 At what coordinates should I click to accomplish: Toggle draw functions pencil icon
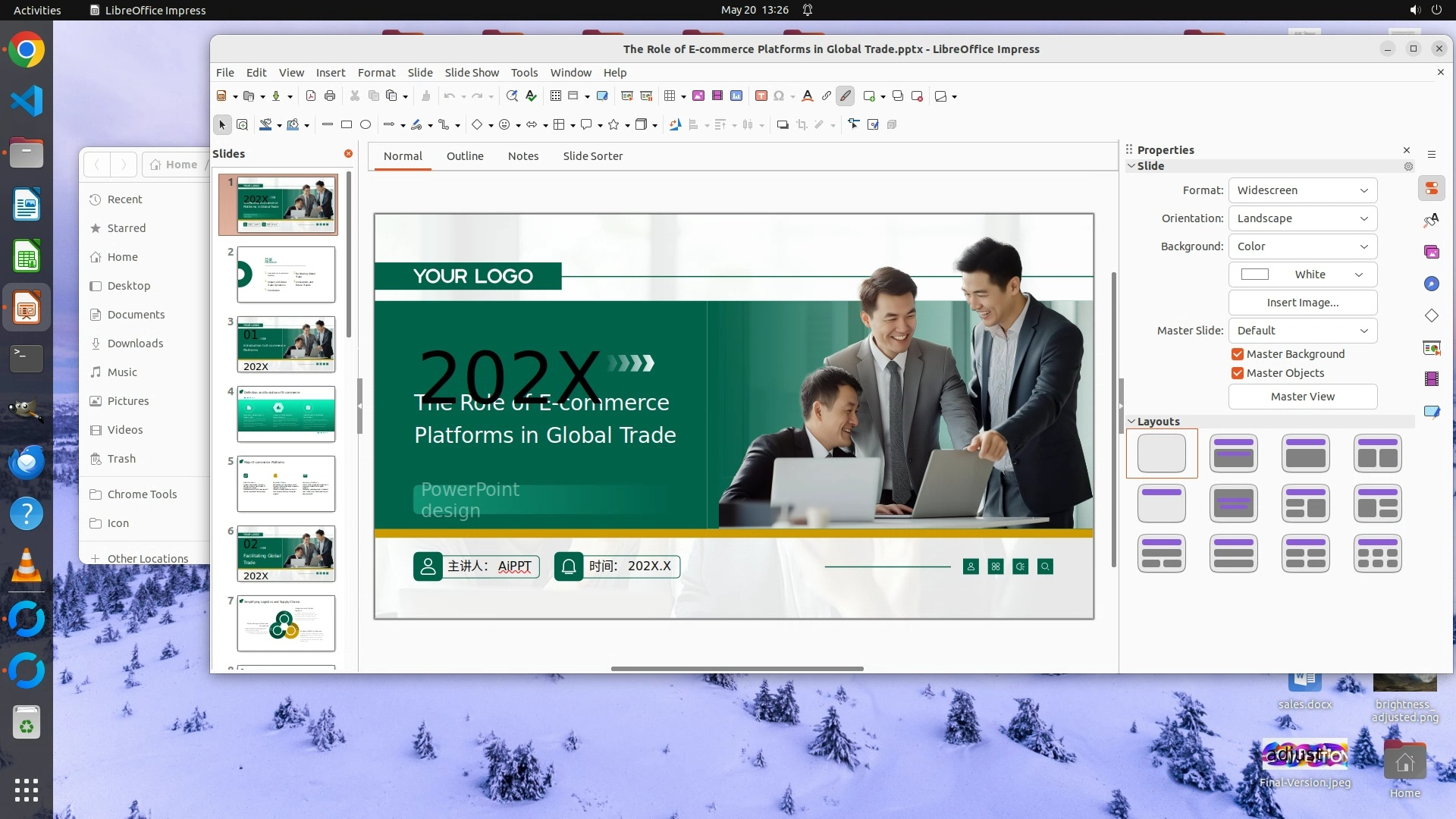[846, 96]
